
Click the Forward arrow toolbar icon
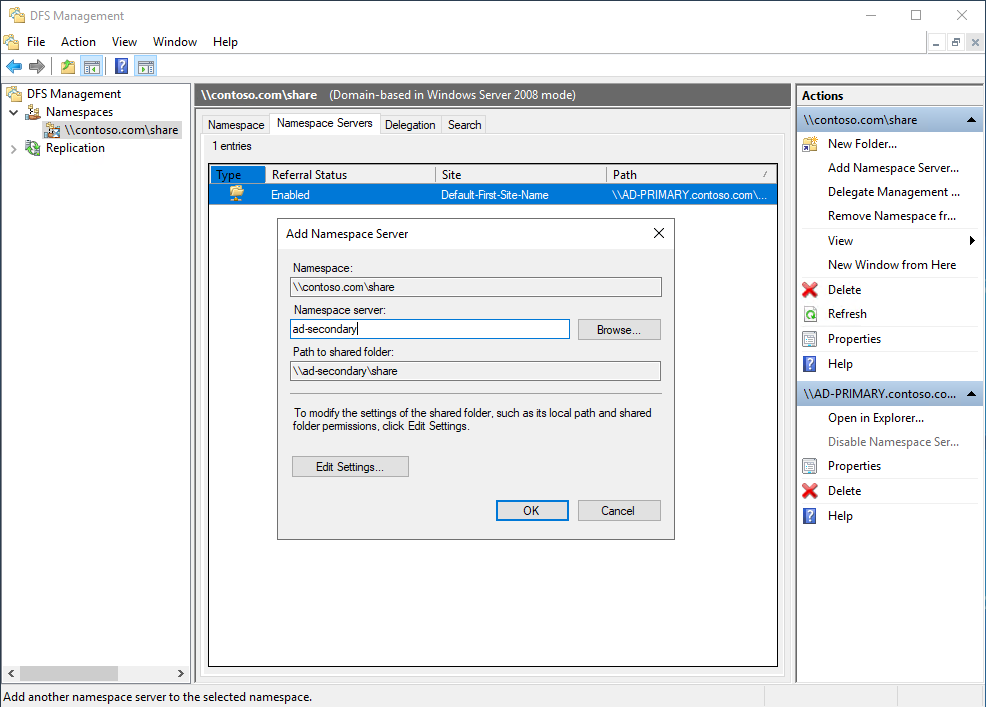37,66
